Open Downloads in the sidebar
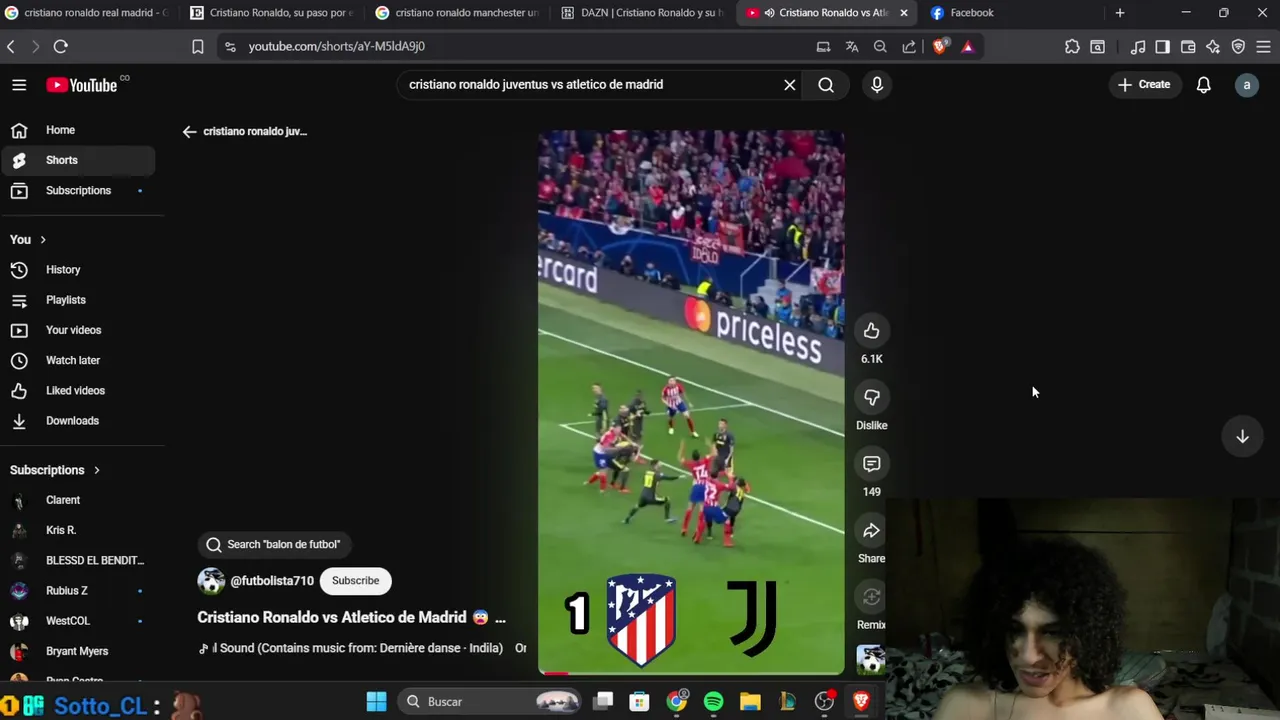 (78, 421)
